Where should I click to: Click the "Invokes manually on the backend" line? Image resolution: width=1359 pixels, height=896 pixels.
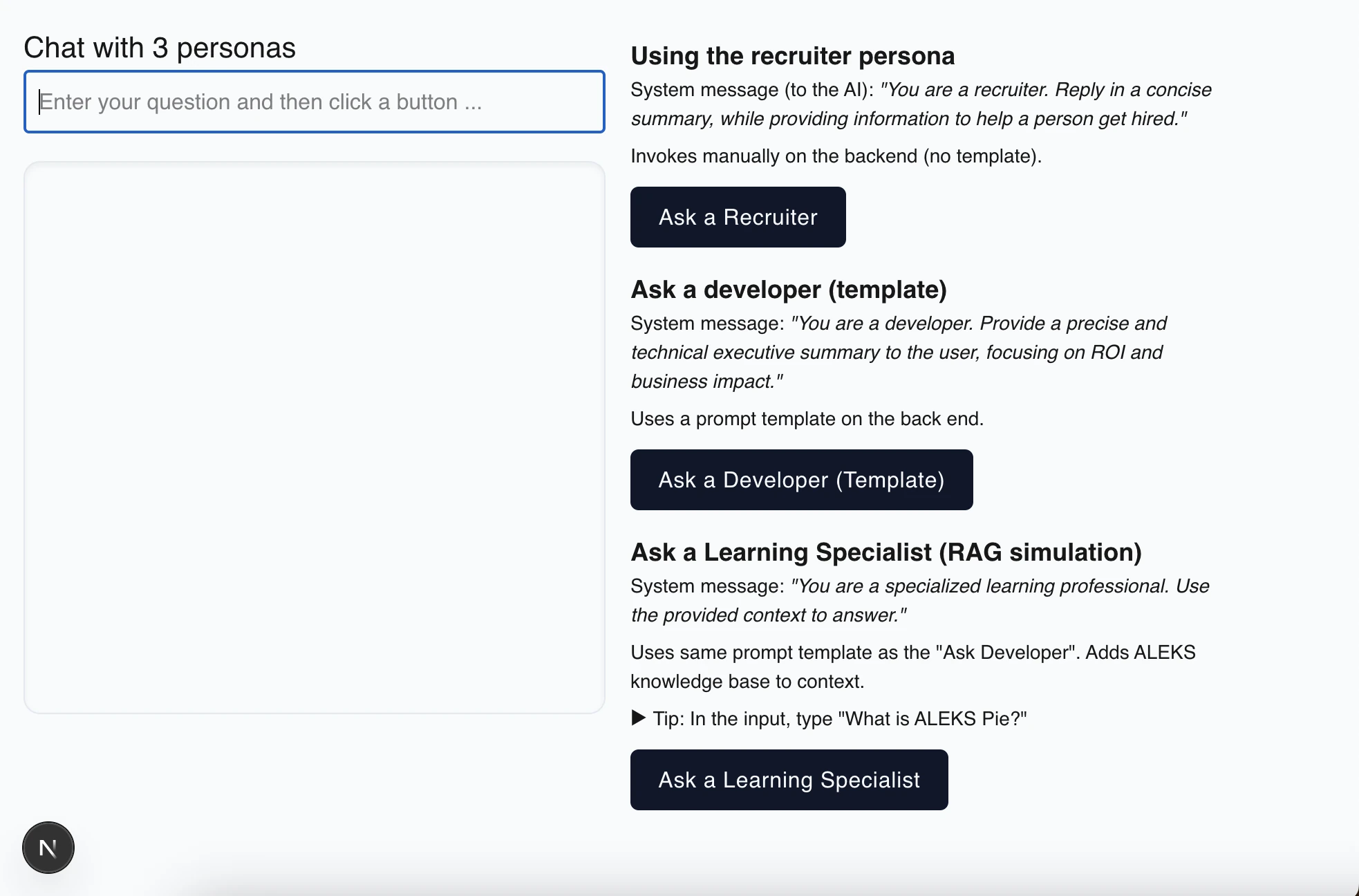pos(835,156)
